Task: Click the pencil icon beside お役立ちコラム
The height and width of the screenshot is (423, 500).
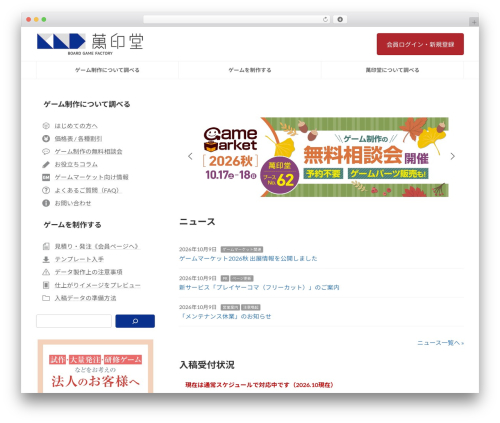Action: coord(46,164)
